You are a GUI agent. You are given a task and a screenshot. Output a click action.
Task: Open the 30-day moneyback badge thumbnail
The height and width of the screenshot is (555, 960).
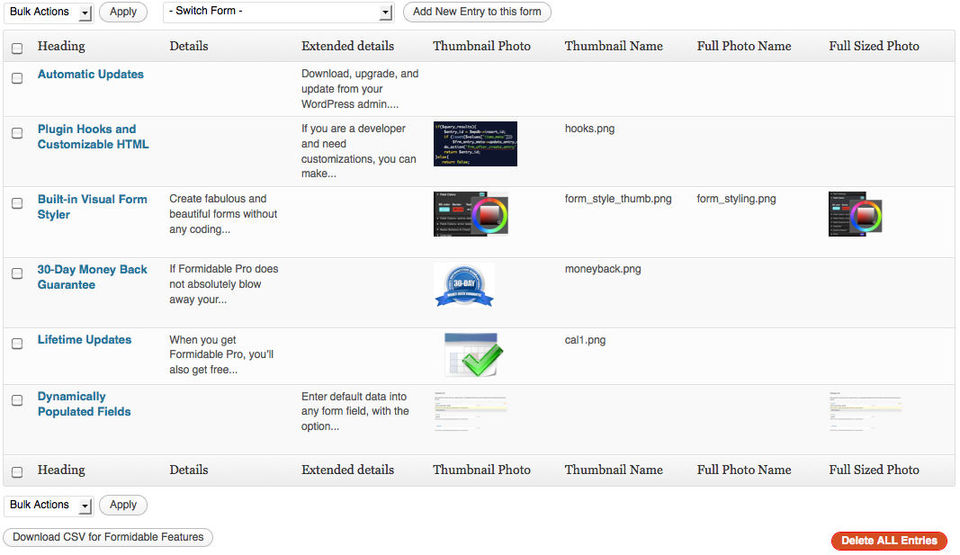464,285
